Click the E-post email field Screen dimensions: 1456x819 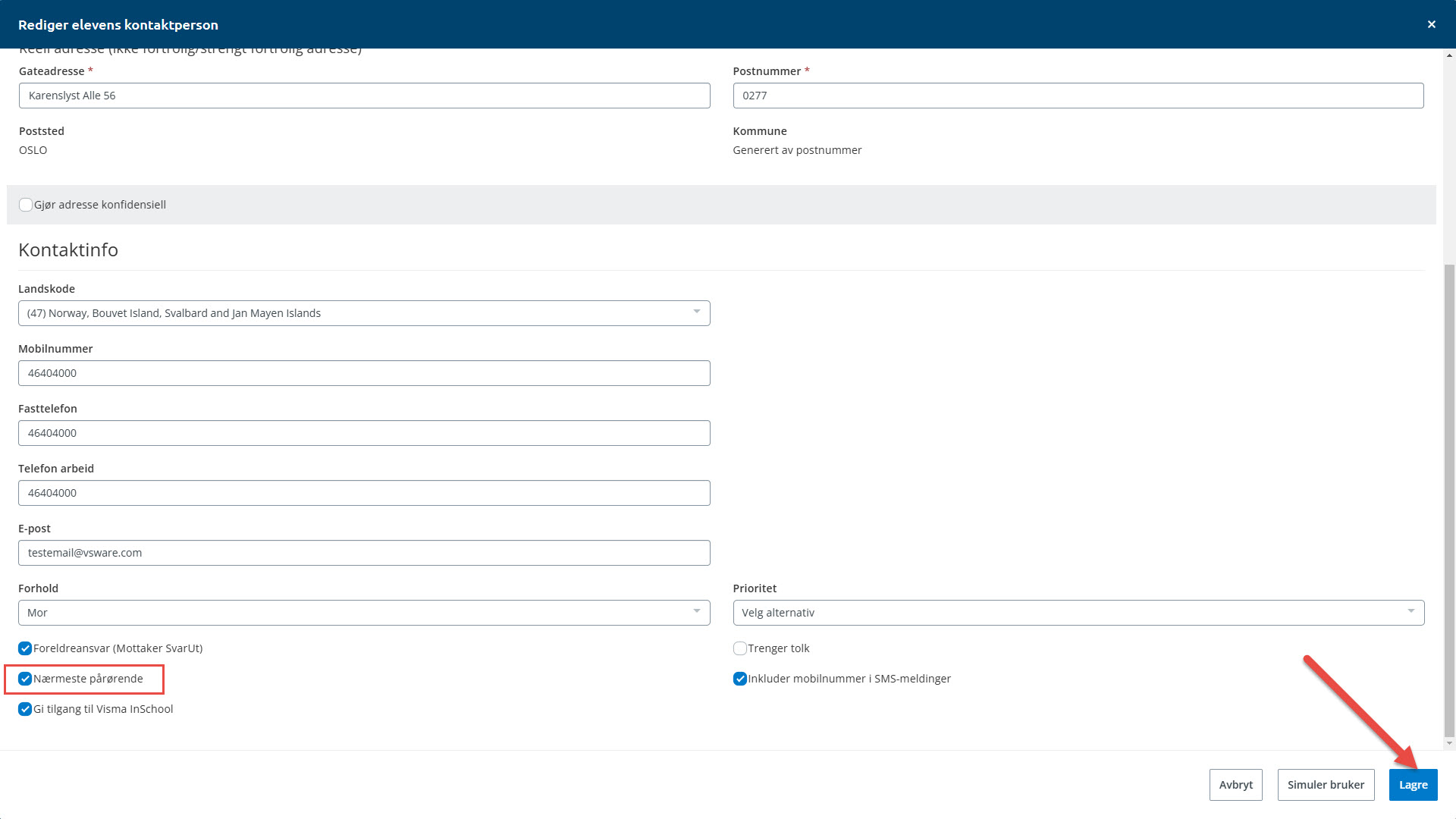(x=364, y=553)
